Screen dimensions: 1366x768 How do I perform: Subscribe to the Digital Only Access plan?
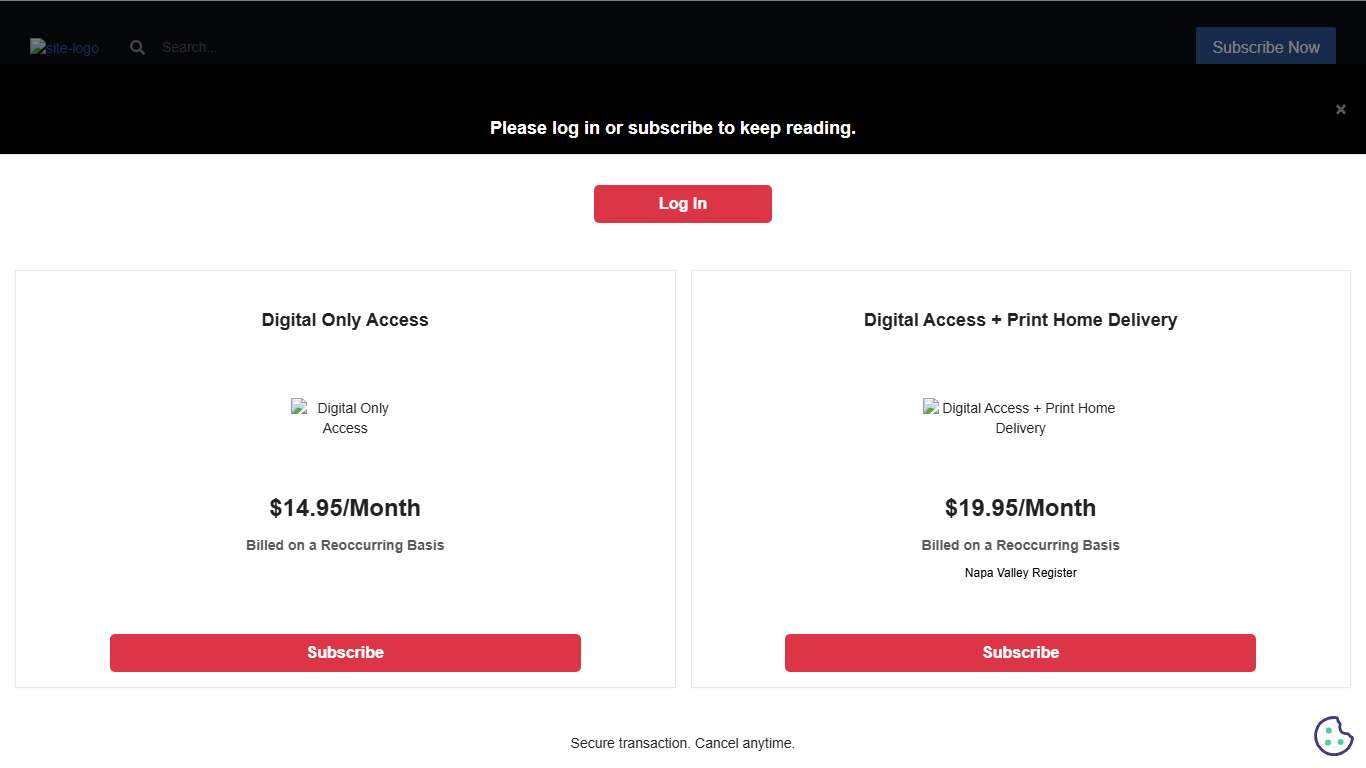[x=345, y=653]
